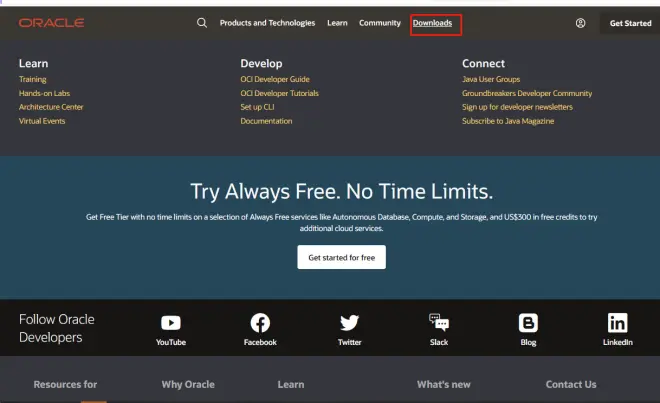Click the Develop section heading
The width and height of the screenshot is (660, 403).
click(x=261, y=64)
